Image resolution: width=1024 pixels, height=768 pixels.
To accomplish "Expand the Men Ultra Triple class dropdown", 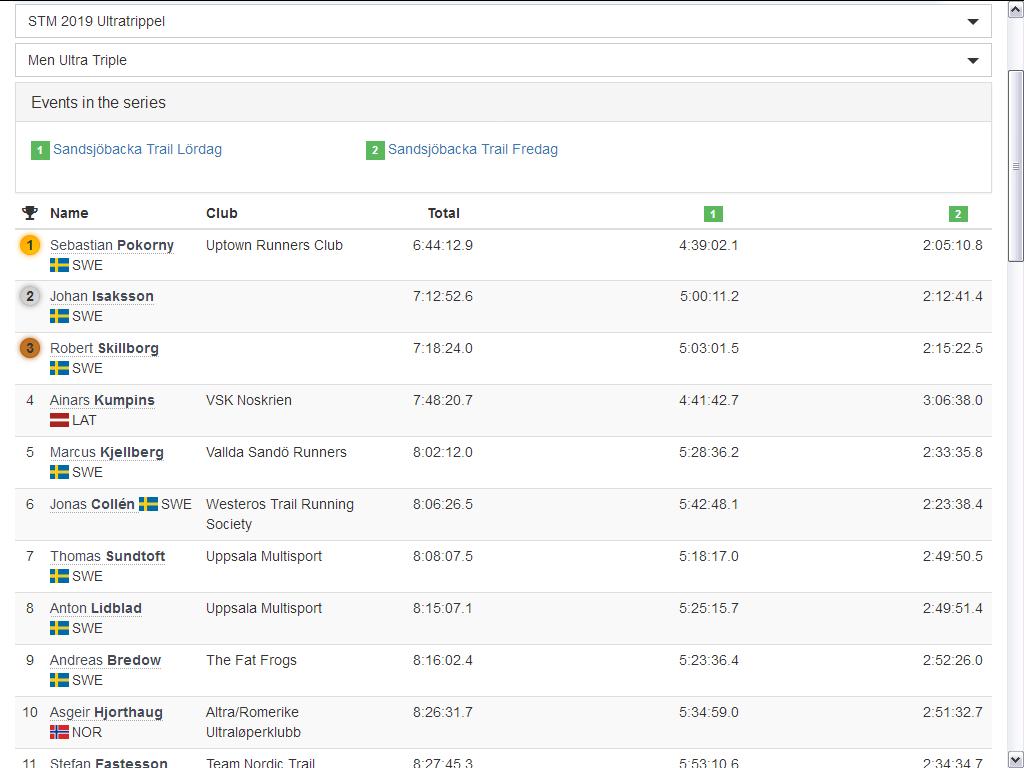I will (x=503, y=60).
